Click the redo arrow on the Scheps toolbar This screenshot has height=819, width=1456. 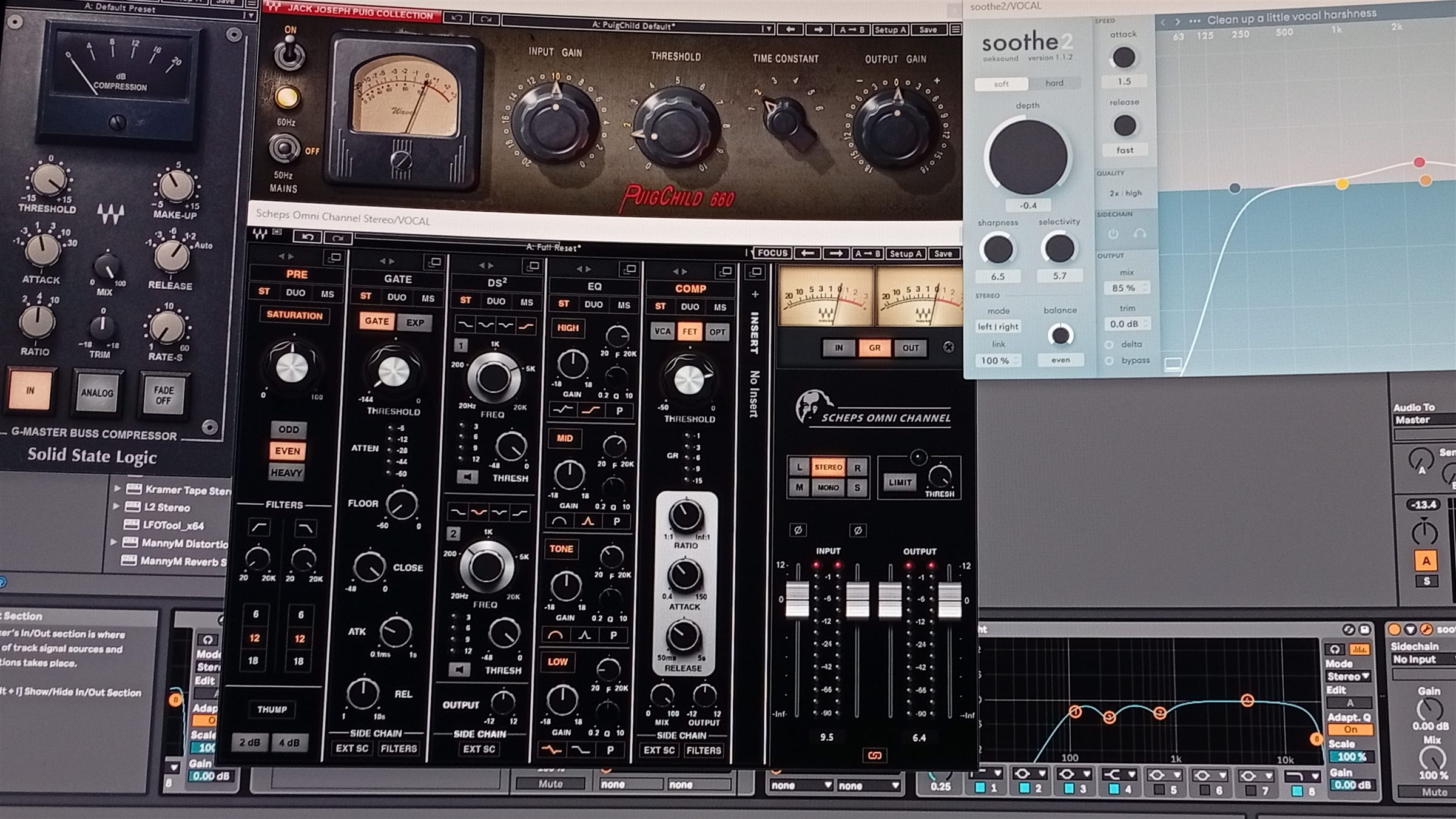(x=337, y=238)
